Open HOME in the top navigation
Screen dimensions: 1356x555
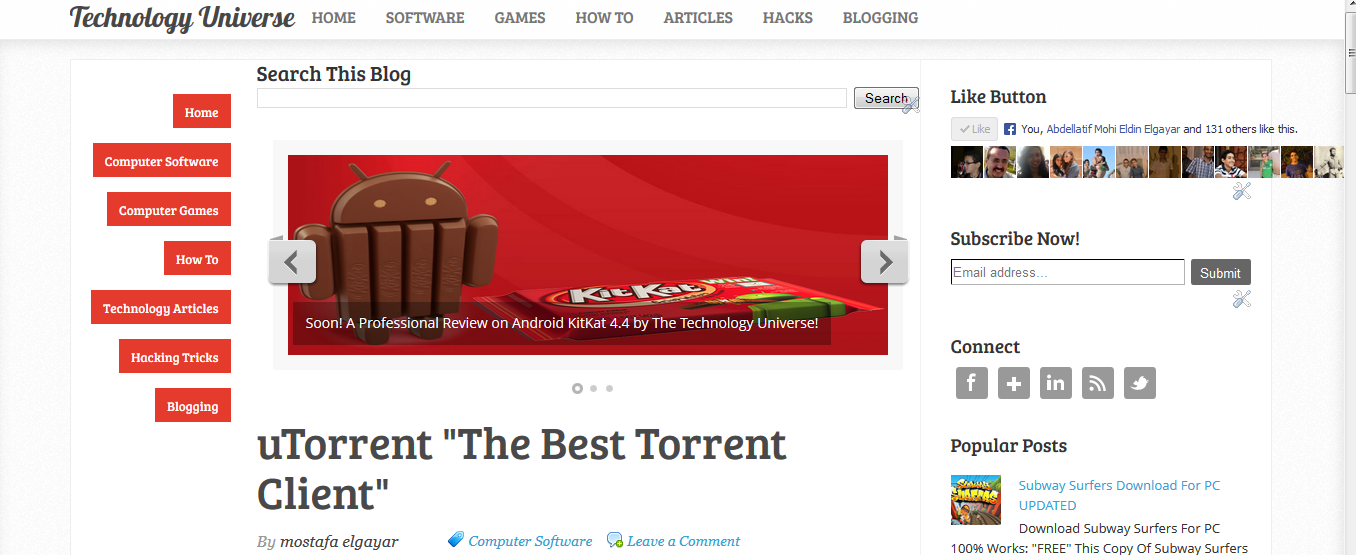pos(333,18)
